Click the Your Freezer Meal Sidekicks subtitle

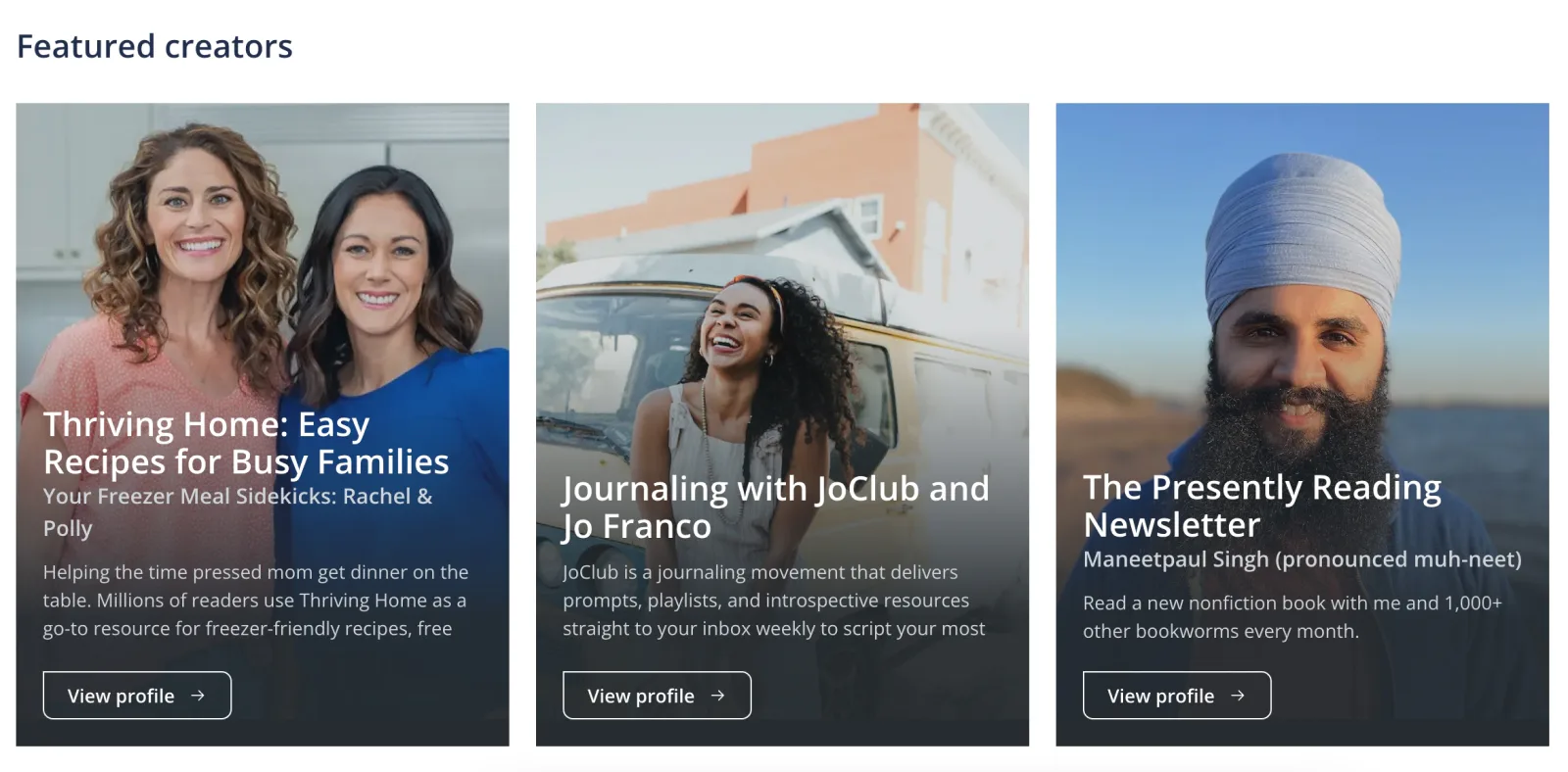pos(237,511)
